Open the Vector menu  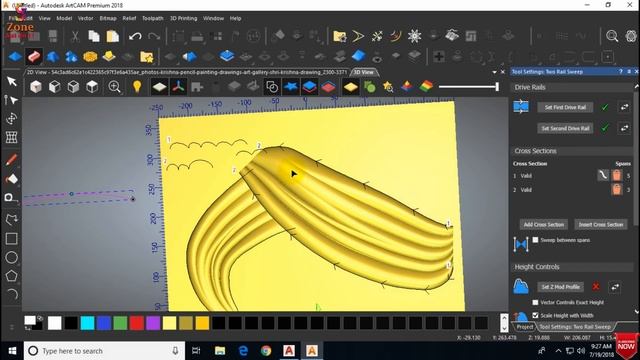pos(85,18)
